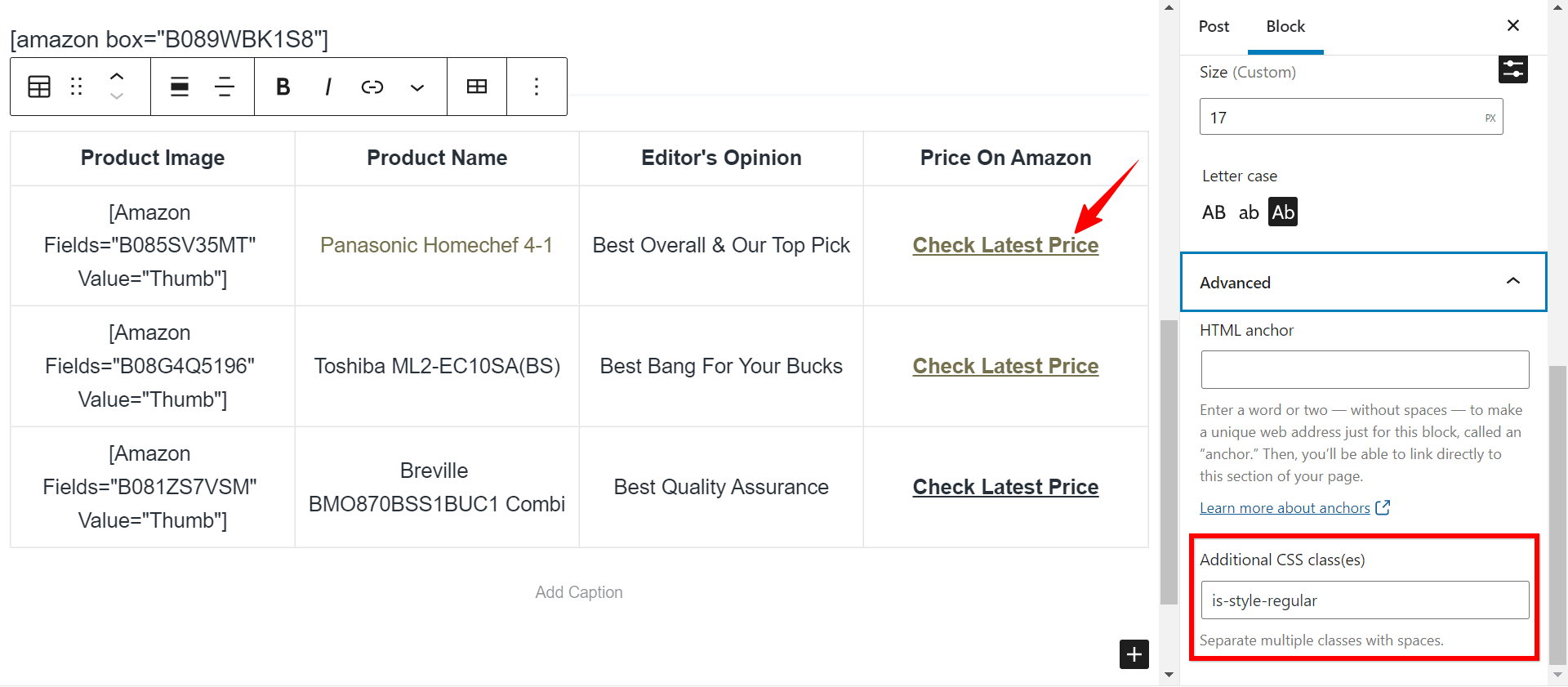This screenshot has height=687, width=1568.
Task: Open the block options three-dot menu
Action: pyautogui.click(x=537, y=87)
